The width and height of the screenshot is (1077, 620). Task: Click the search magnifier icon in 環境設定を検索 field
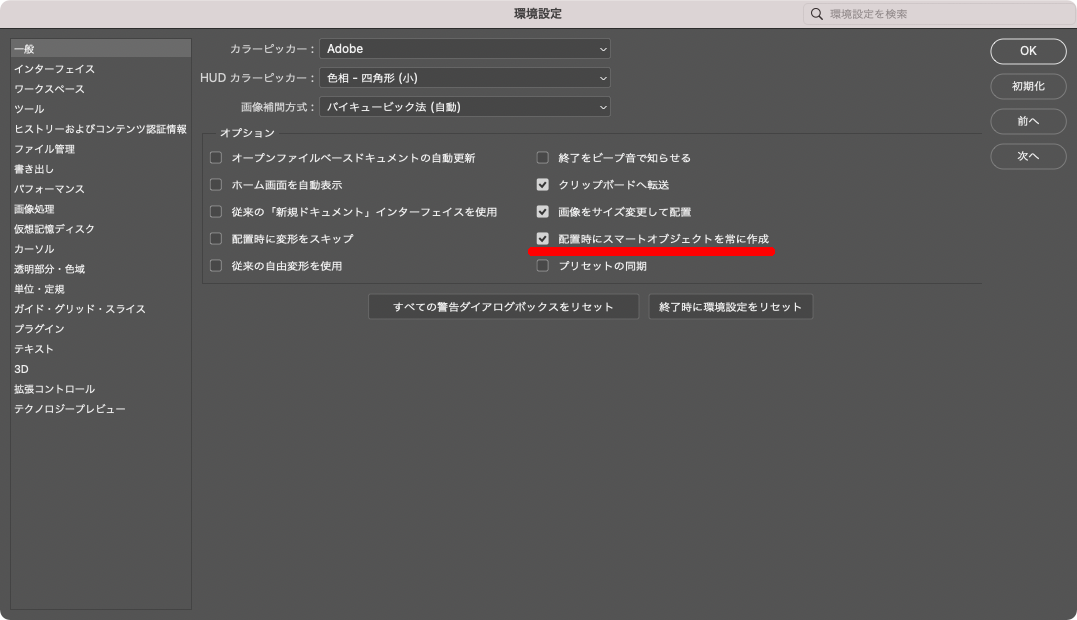point(816,13)
